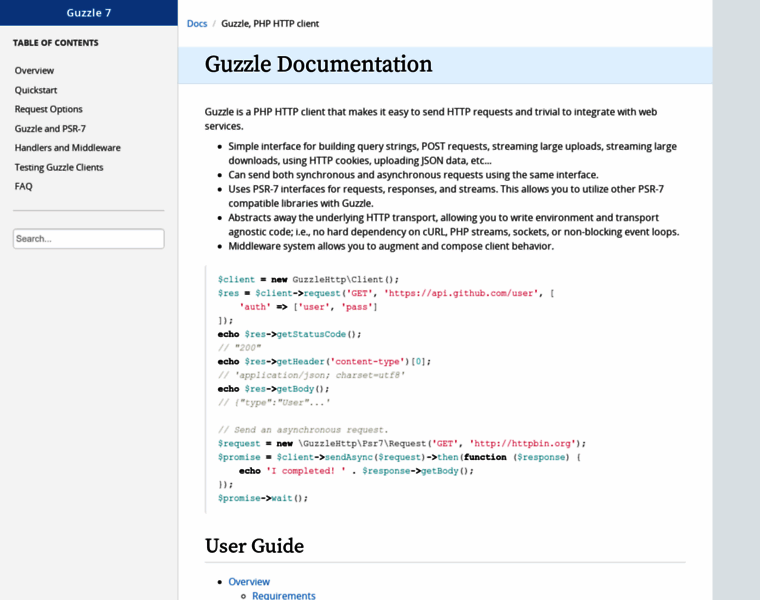Click the 'Middleware system allows you' bullet
The width and height of the screenshot is (760, 600).
(391, 246)
